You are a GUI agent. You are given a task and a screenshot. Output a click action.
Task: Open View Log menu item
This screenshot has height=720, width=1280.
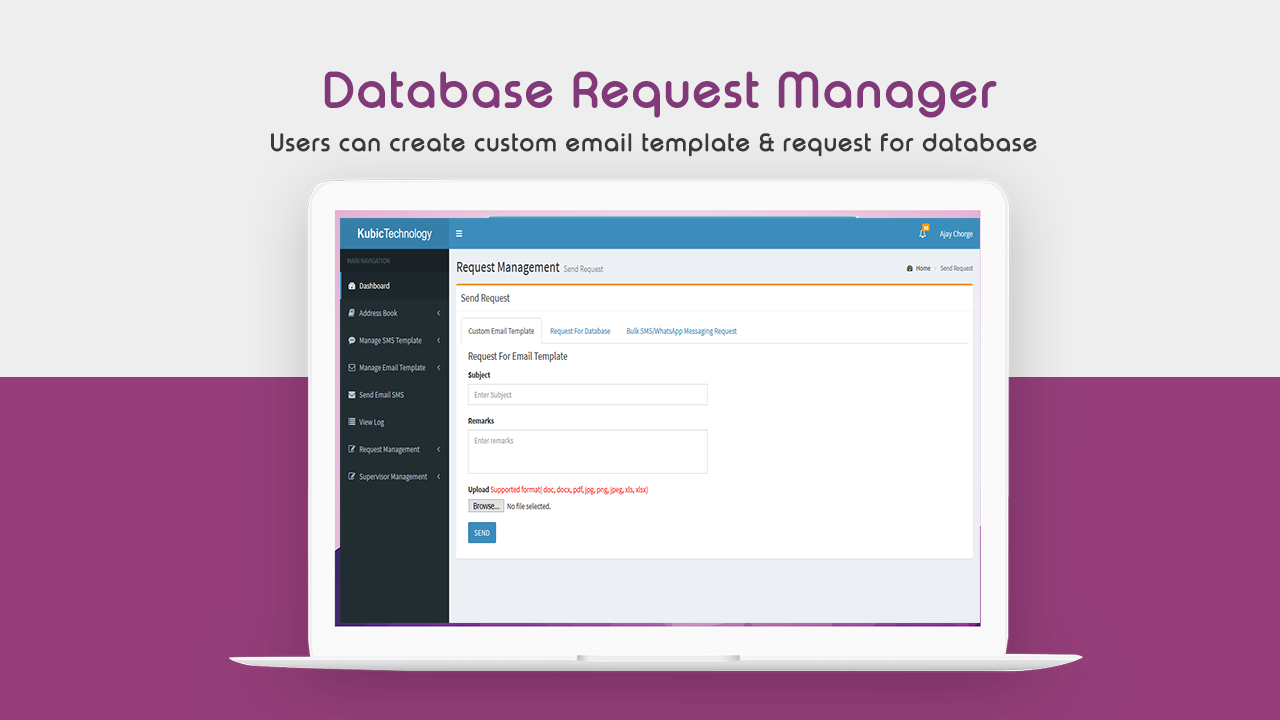[394, 422]
